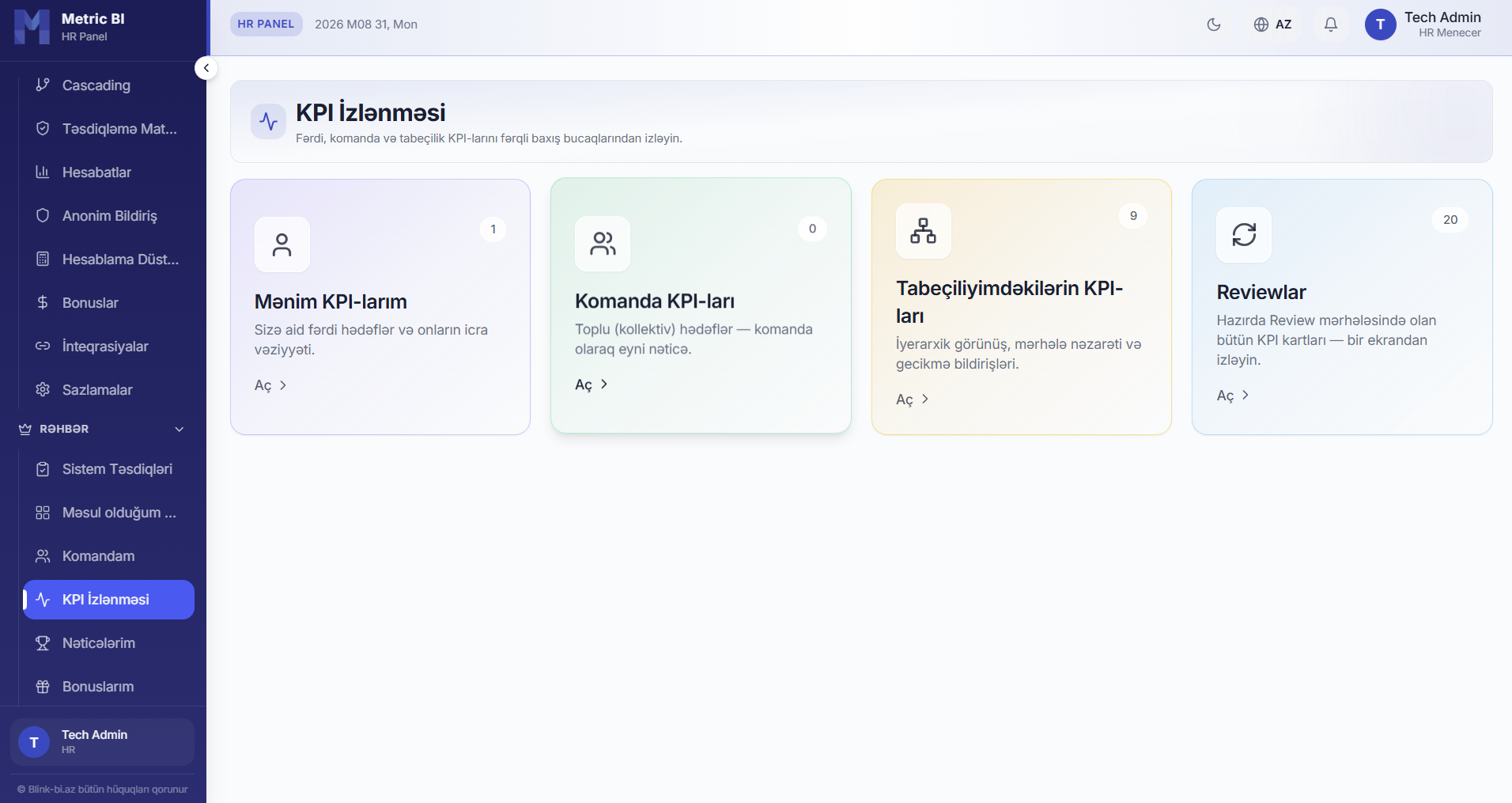This screenshot has height=803, width=1512.
Task: Open Bonuslar dollar icon
Action: 43,302
